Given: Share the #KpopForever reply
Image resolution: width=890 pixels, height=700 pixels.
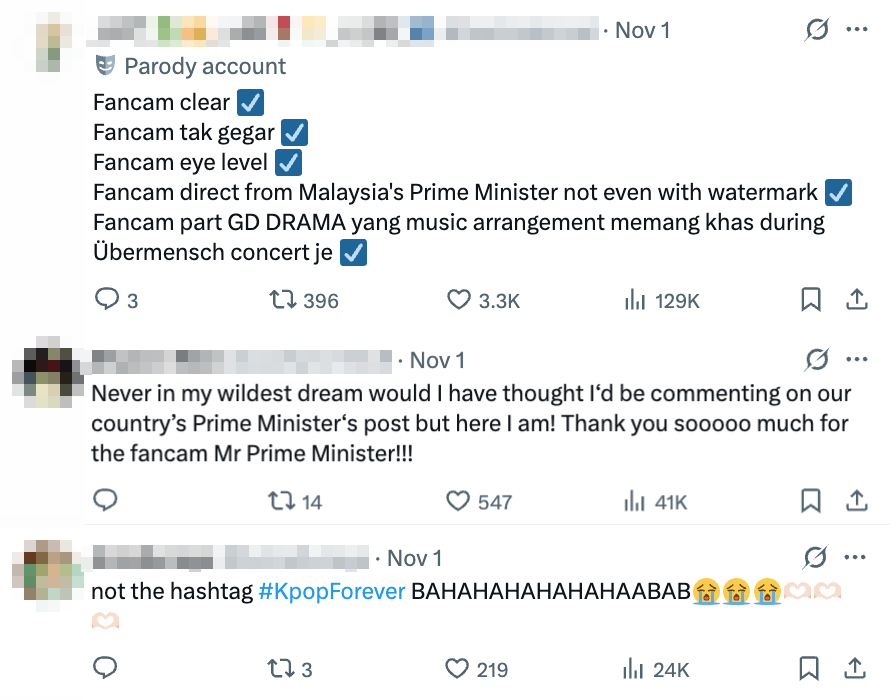Looking at the screenshot, I should [x=857, y=669].
